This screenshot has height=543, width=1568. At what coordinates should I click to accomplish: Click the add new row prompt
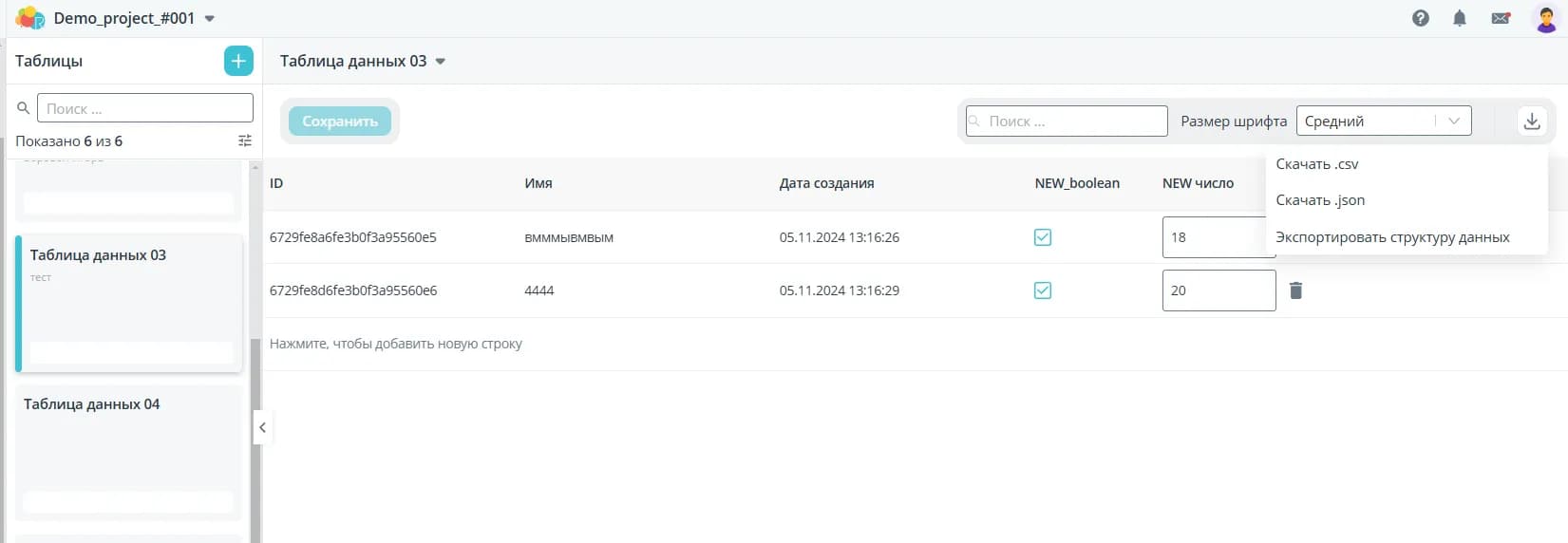pyautogui.click(x=396, y=344)
